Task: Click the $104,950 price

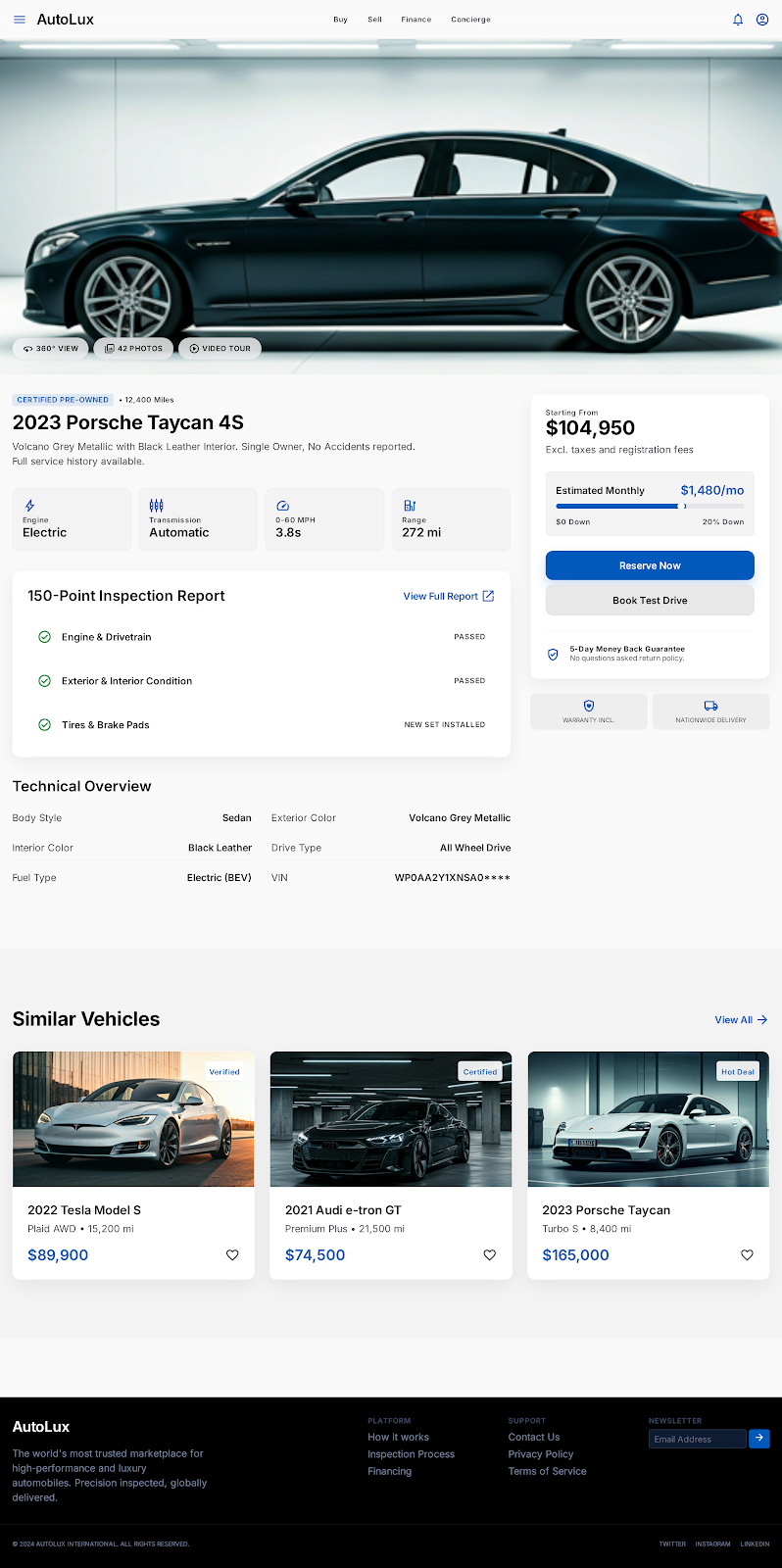Action: coord(590,428)
